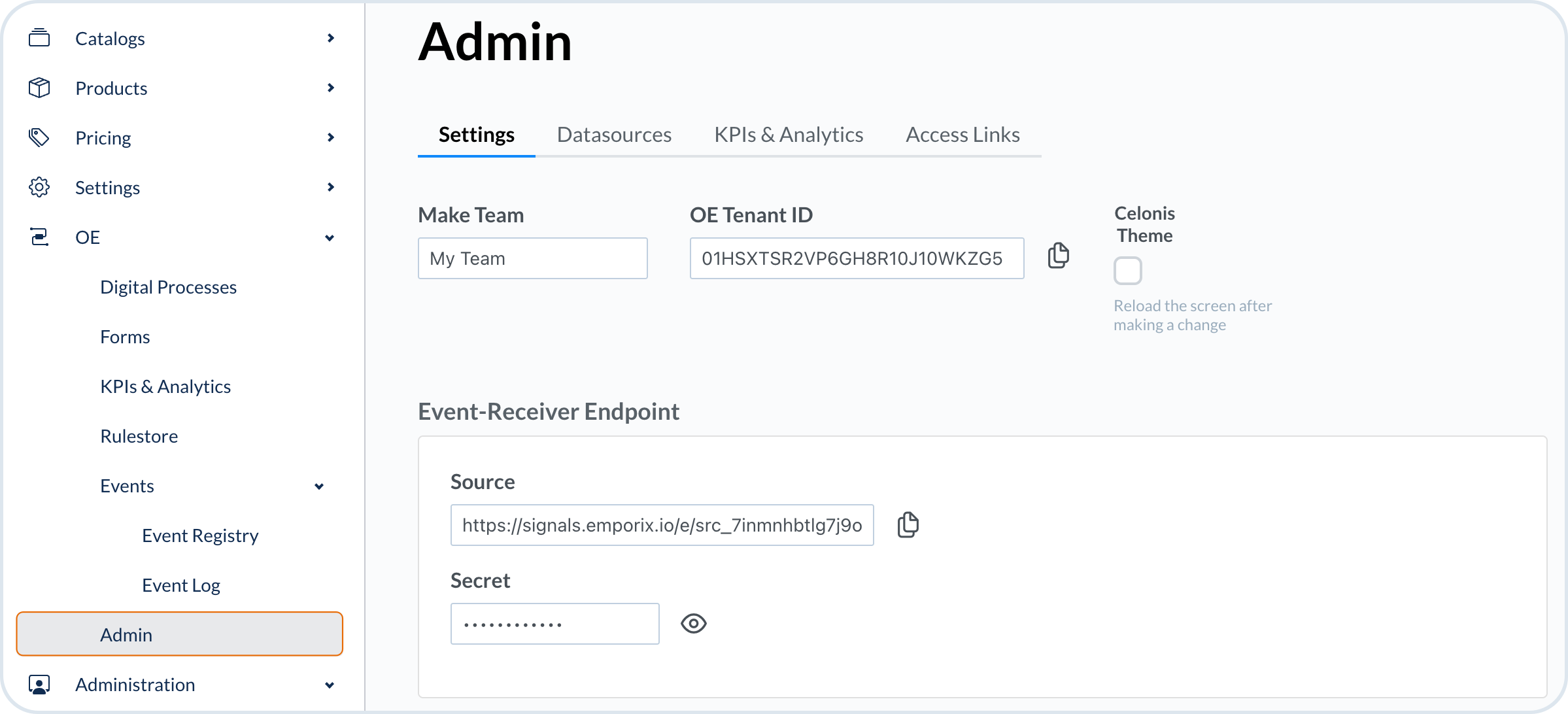
Task: Click the Administration user icon
Action: [39, 684]
